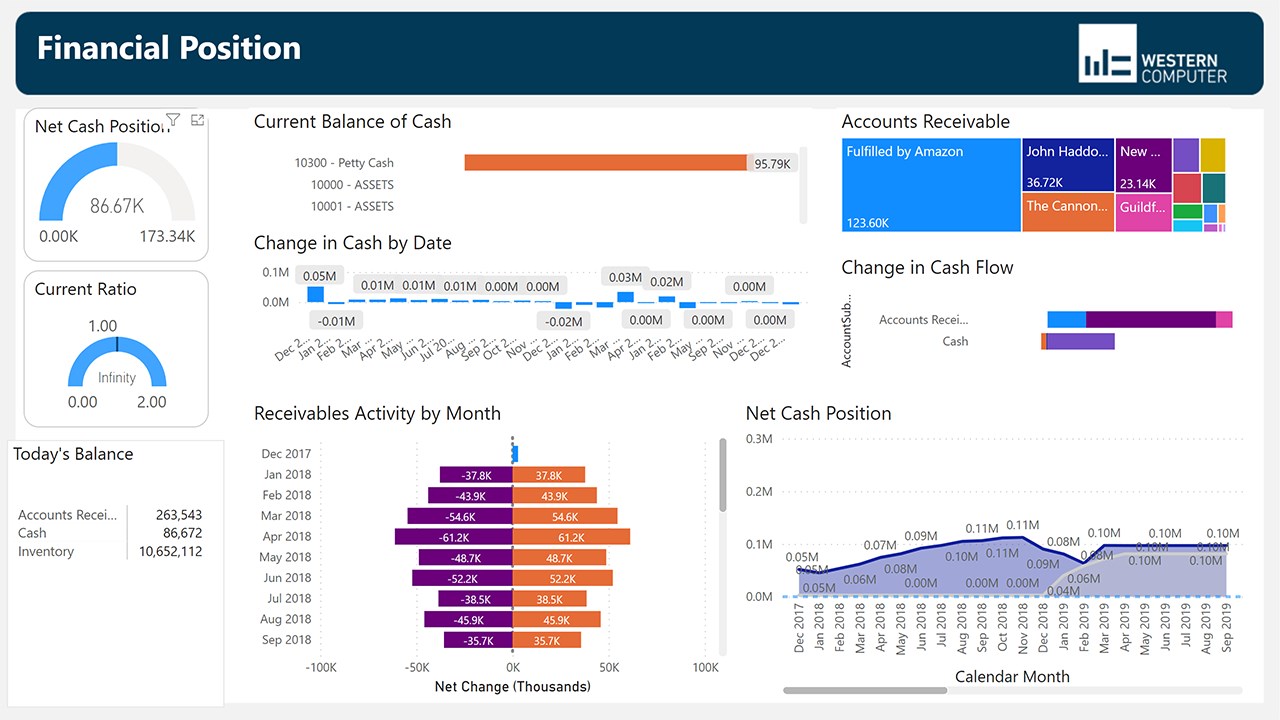This screenshot has width=1280, height=720.
Task: Select the 54.6K orange bar for Mar 2018
Action: coord(565,516)
